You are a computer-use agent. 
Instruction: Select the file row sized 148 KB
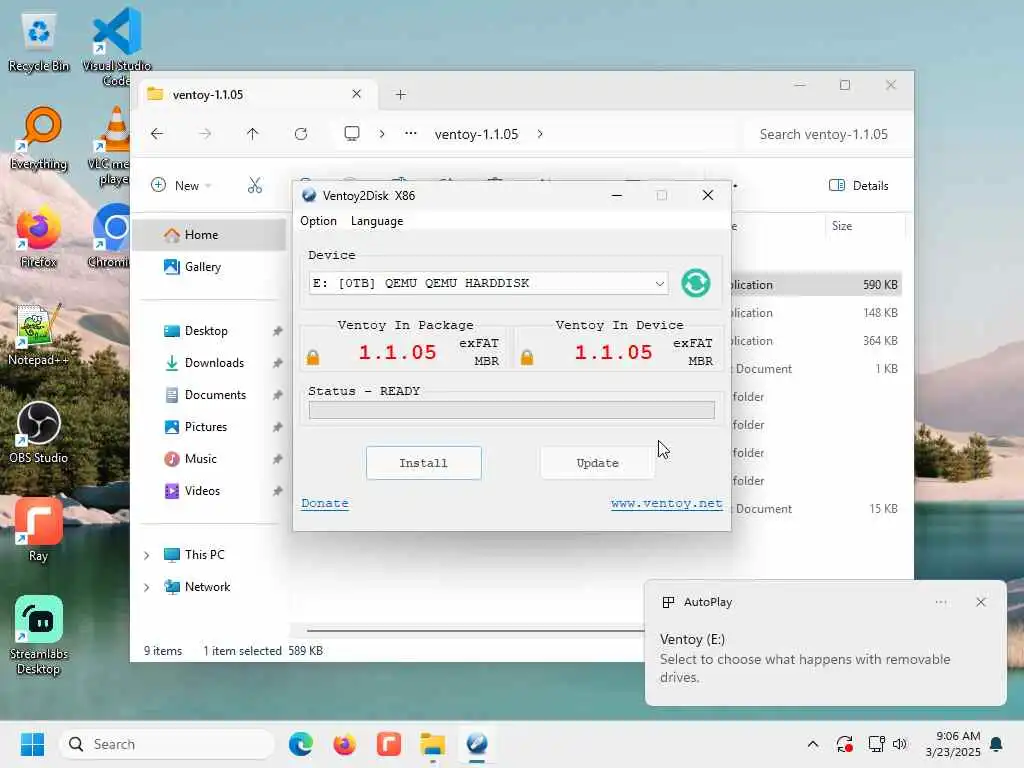[x=816, y=313]
